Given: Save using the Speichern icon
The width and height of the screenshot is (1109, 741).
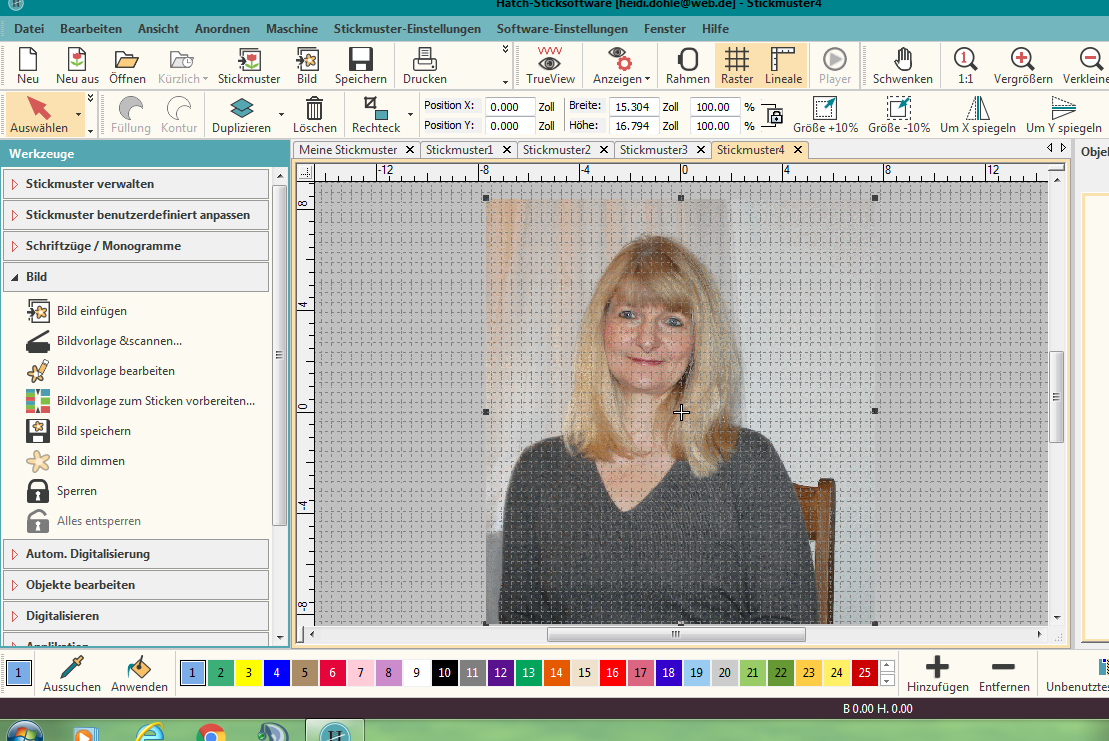Looking at the screenshot, I should 361,66.
